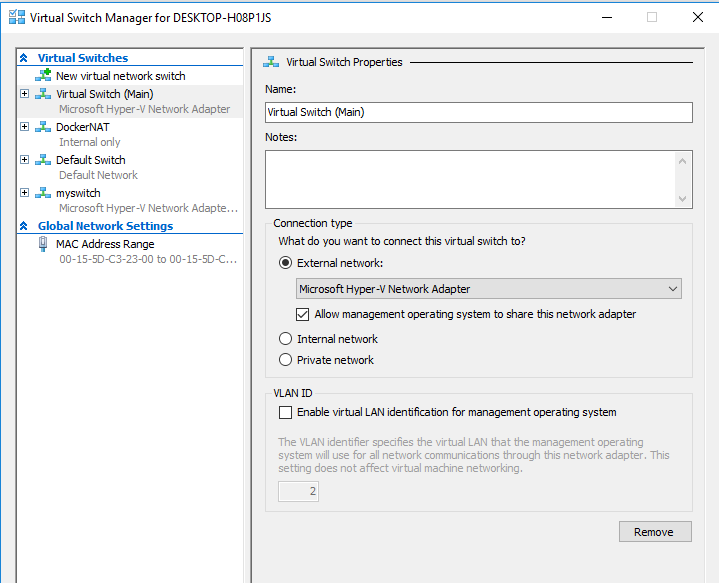
Task: Select DockerNAT in the switch list
Action: (x=83, y=127)
